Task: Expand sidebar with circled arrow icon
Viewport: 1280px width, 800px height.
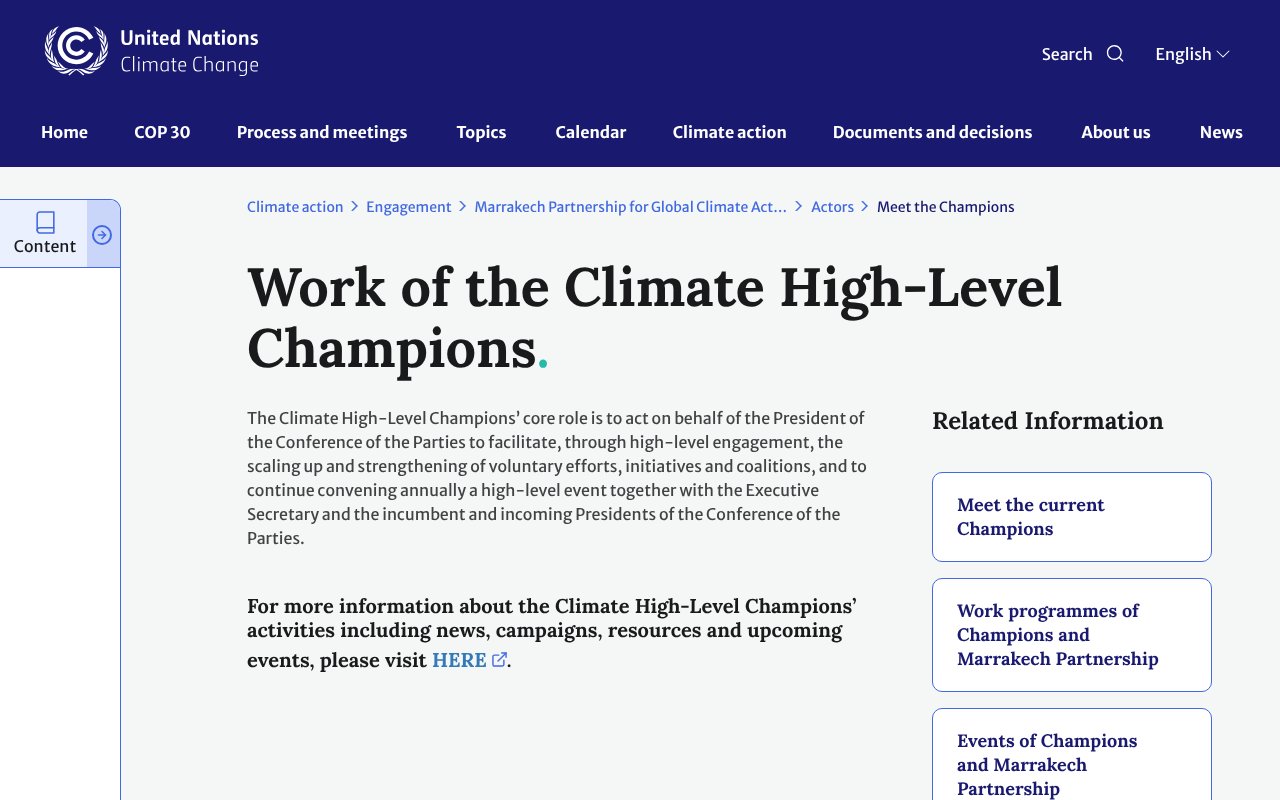Action: pyautogui.click(x=102, y=235)
